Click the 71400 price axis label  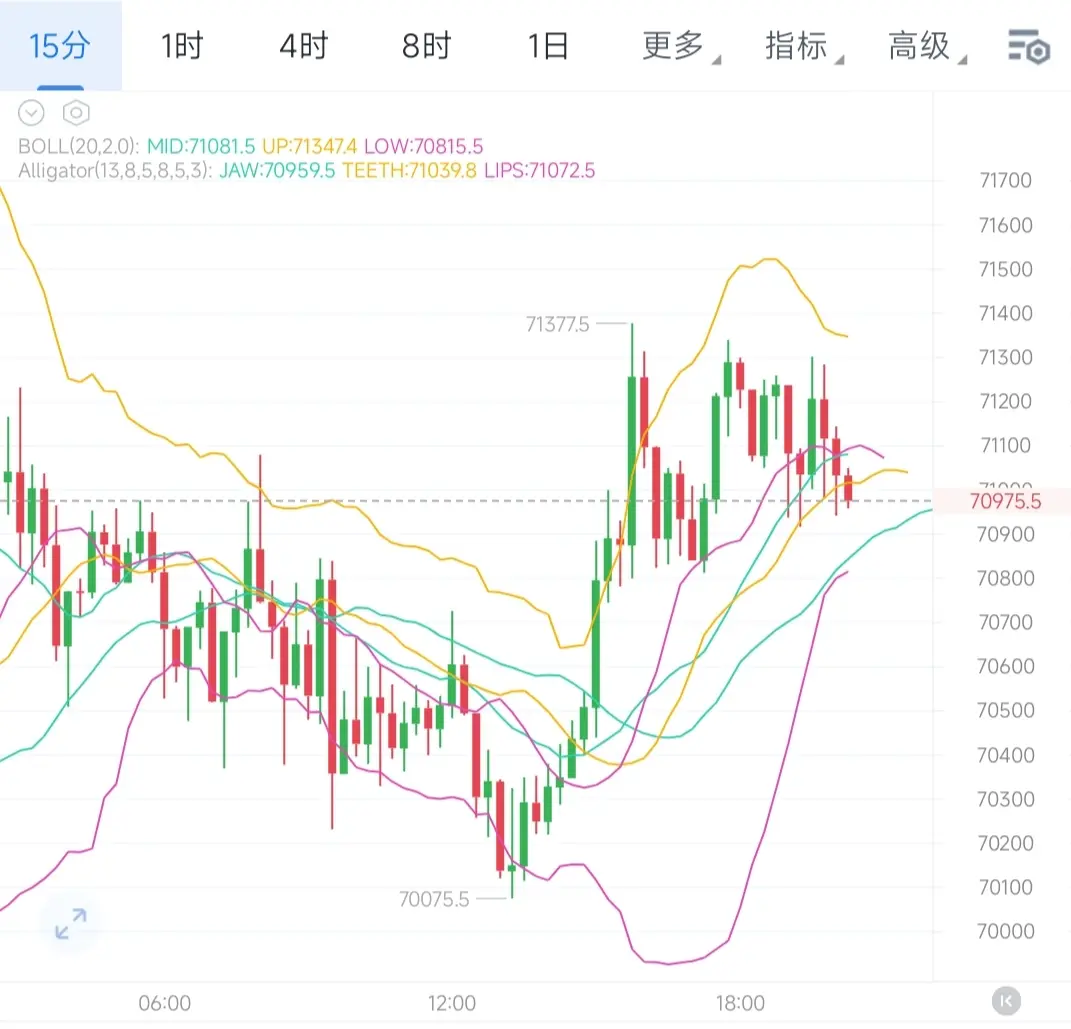(1005, 313)
